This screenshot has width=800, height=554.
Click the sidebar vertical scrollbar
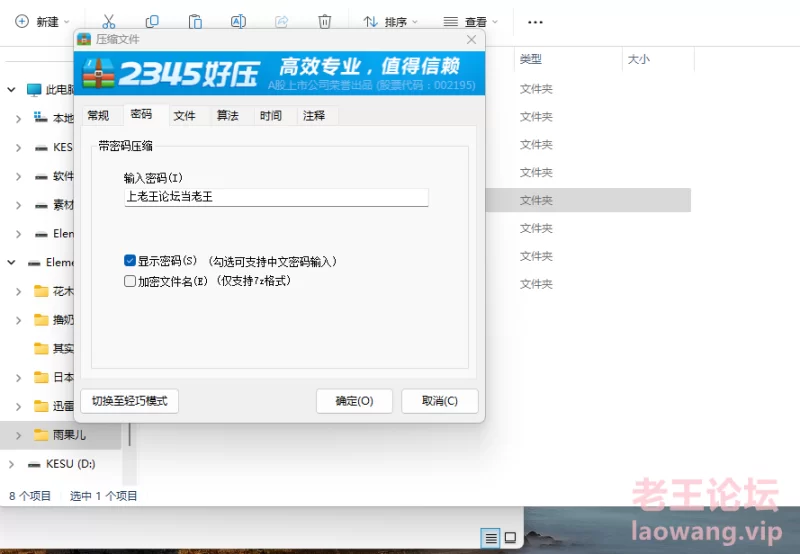click(x=130, y=434)
